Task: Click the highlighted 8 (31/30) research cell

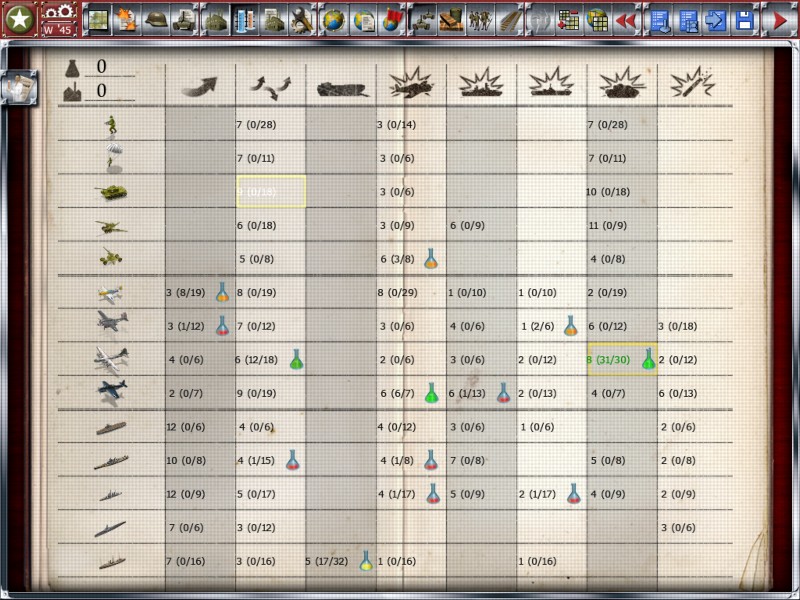Action: click(x=622, y=359)
